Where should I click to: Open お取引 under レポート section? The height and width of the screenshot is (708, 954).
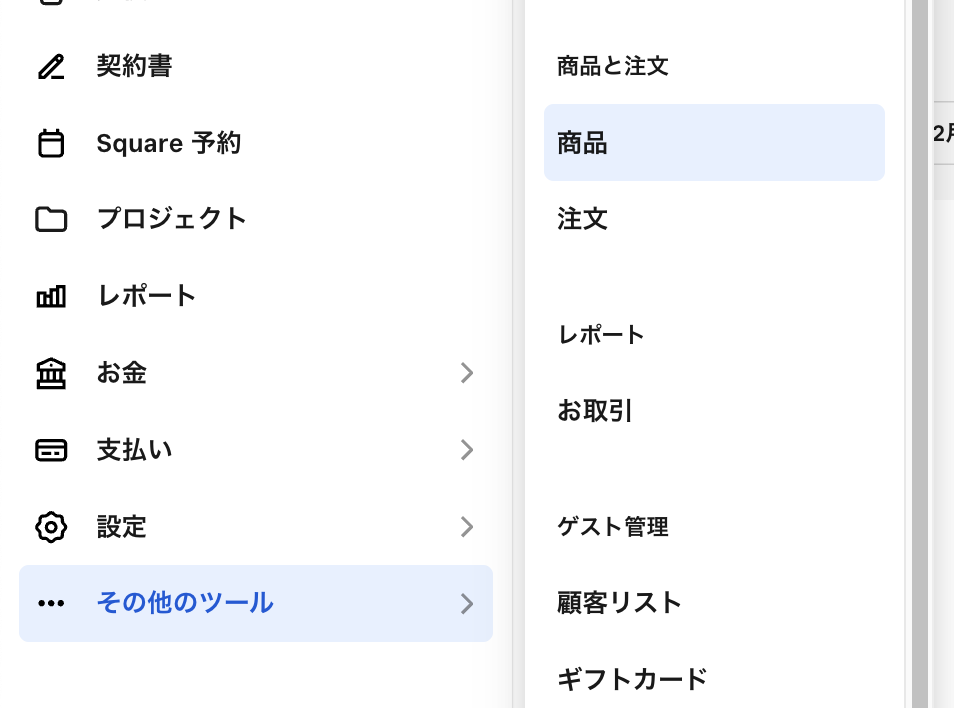pyautogui.click(x=714, y=411)
